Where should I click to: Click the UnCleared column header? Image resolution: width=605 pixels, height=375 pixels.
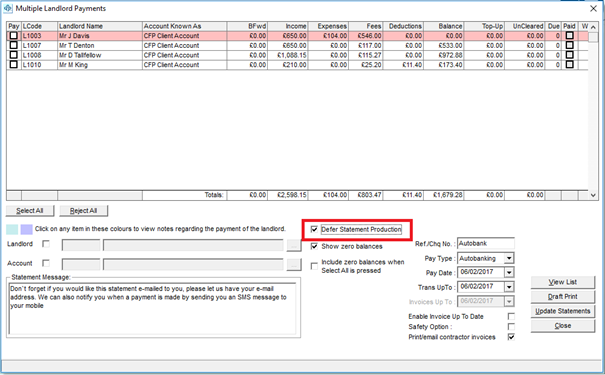pyautogui.click(x=525, y=26)
